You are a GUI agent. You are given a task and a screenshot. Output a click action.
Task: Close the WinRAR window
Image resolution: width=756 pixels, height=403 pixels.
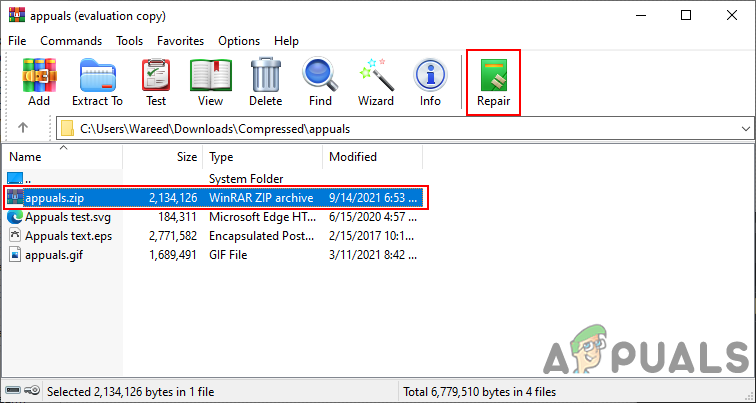731,15
